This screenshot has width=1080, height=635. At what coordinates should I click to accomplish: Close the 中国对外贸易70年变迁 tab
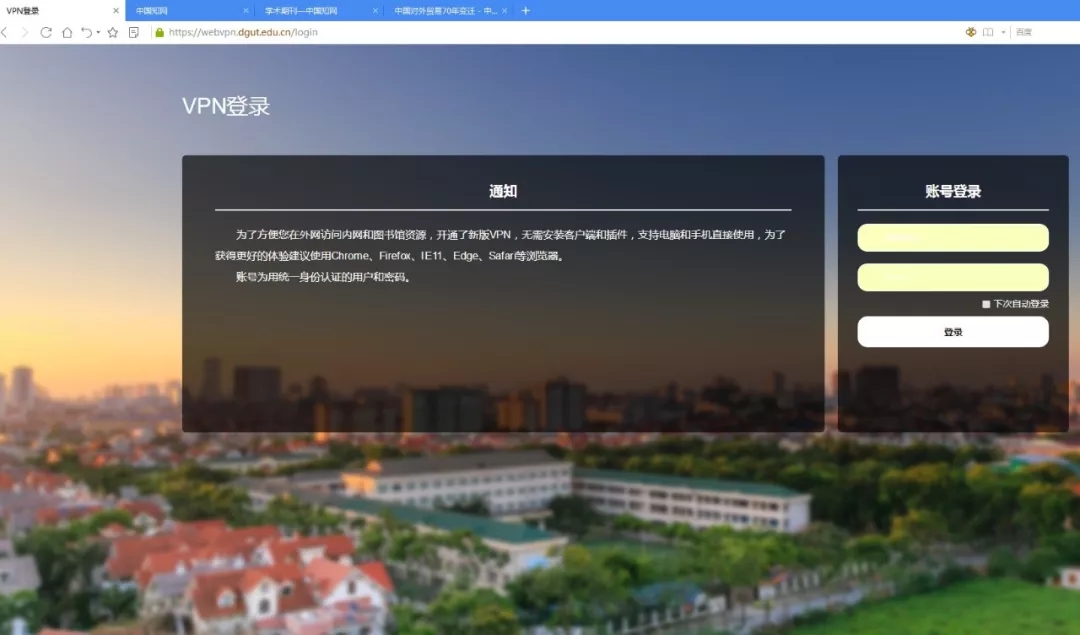coord(505,11)
